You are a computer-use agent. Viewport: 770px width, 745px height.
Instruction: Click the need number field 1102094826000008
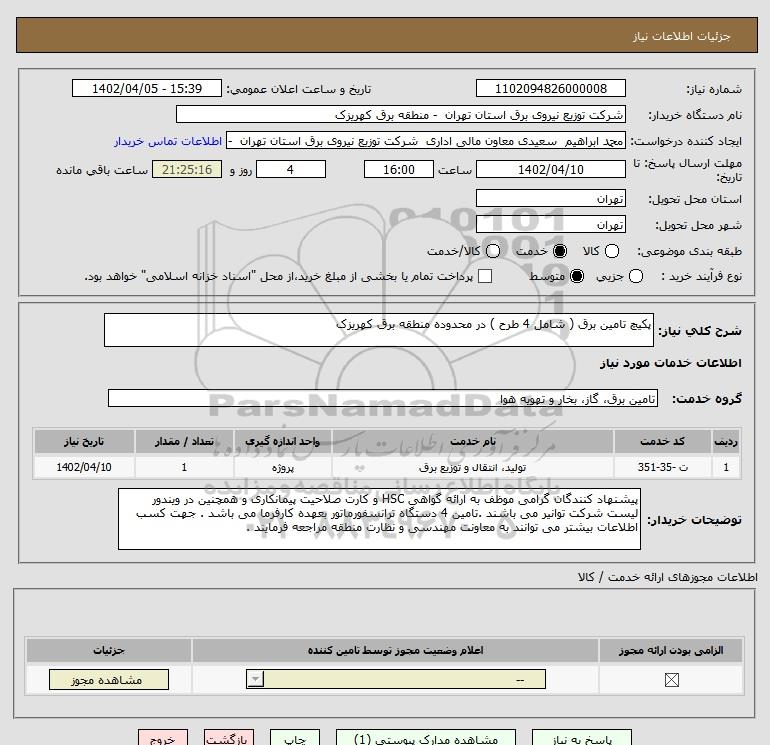pos(550,88)
